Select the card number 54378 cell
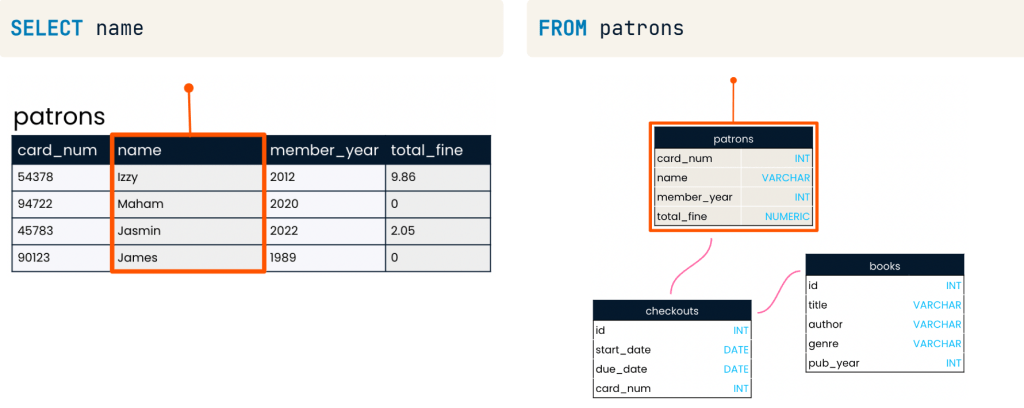 (x=60, y=177)
